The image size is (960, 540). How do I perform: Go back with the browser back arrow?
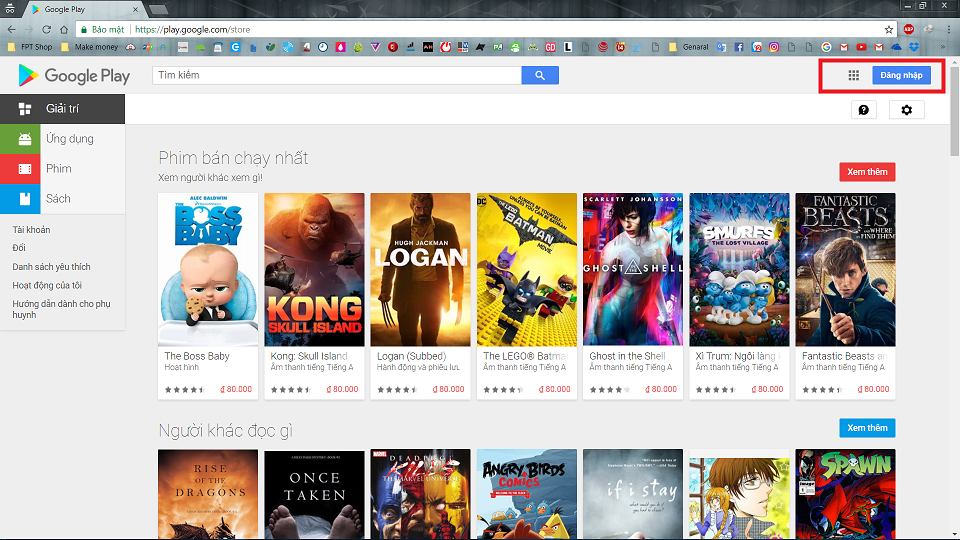click(x=11, y=29)
